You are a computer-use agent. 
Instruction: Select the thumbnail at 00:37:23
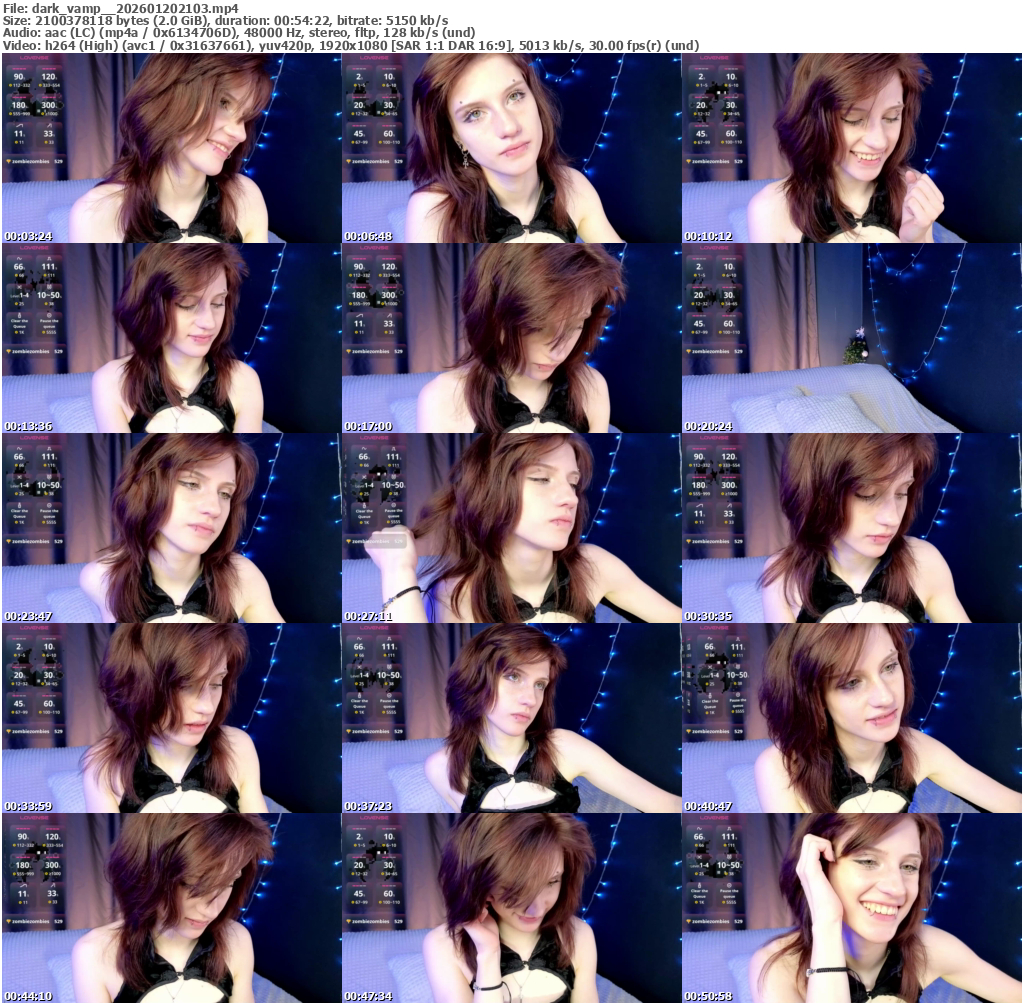[511, 718]
